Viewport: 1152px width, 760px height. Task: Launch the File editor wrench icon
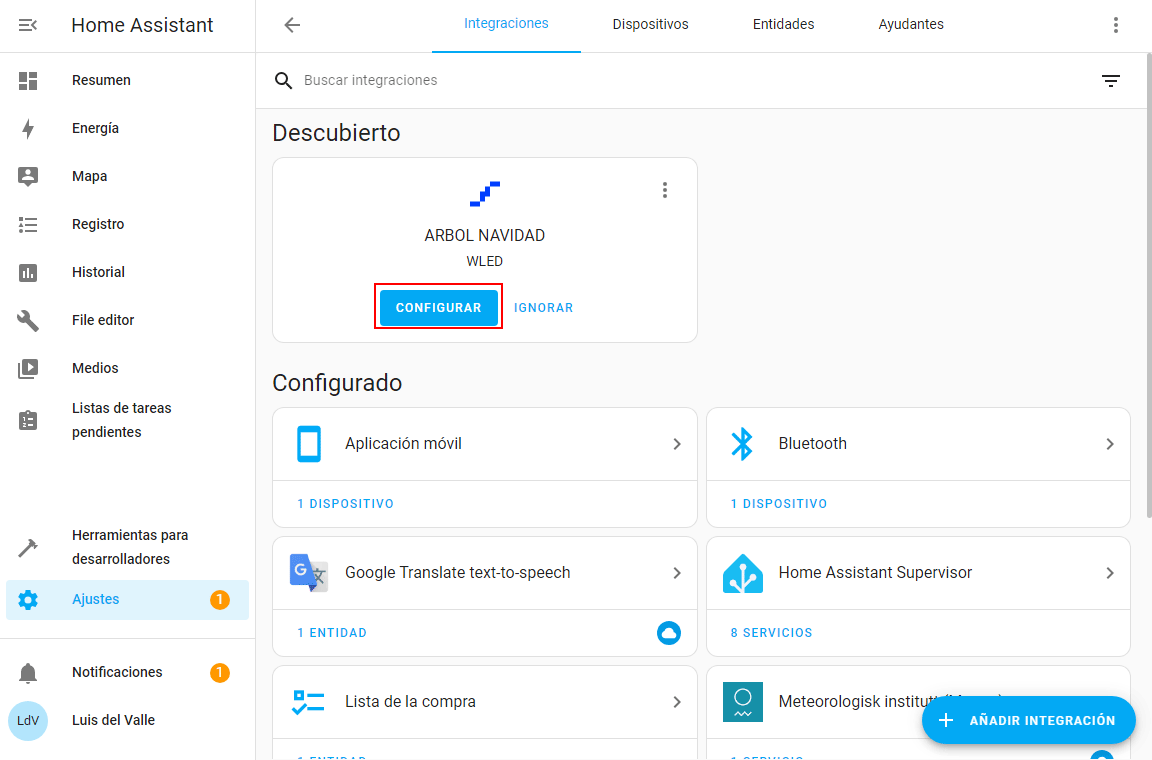click(28, 320)
